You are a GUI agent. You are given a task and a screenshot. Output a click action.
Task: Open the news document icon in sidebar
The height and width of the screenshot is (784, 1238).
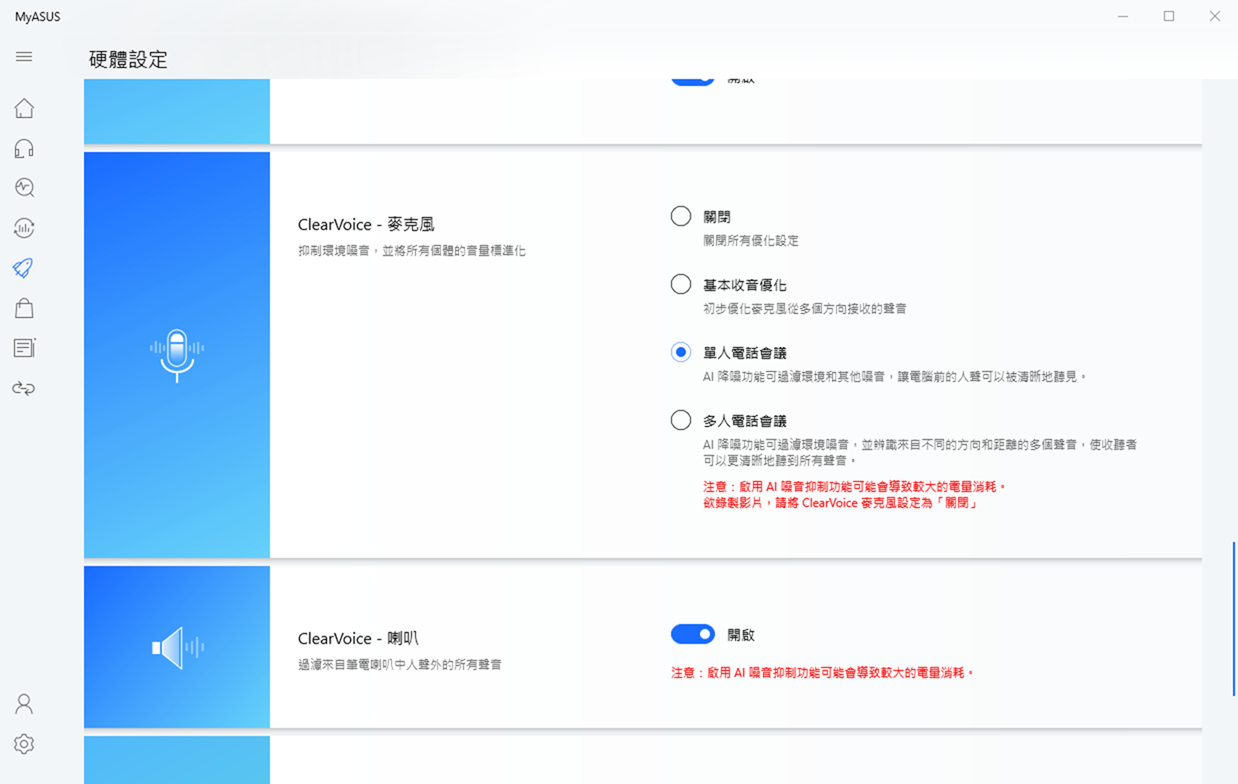[x=24, y=348]
